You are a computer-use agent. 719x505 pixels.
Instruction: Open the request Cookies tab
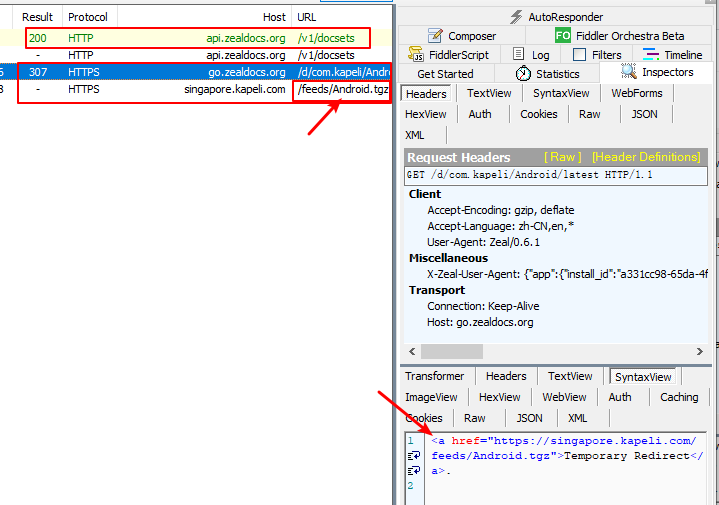pos(538,114)
